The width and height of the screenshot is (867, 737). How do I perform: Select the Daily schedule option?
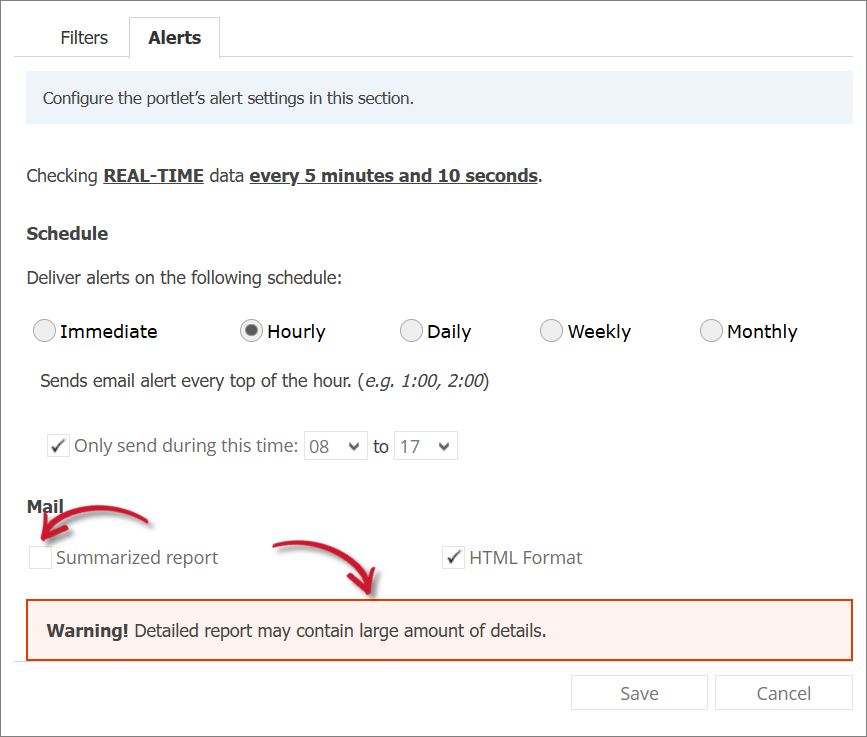[410, 331]
